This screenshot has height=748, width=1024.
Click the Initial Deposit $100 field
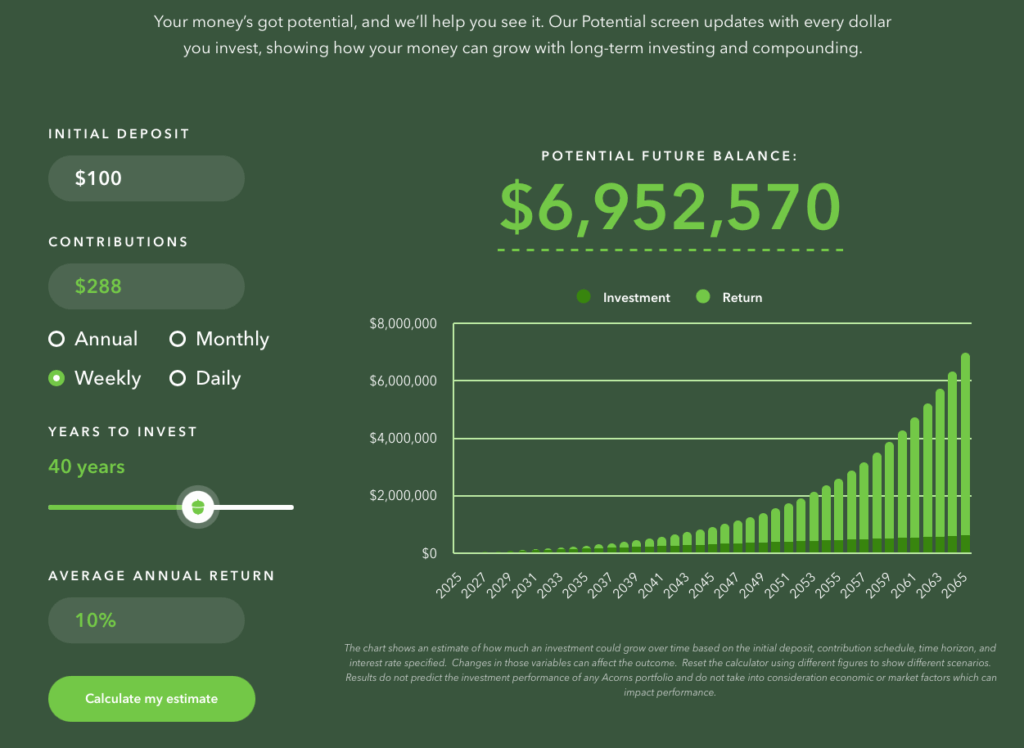146,178
